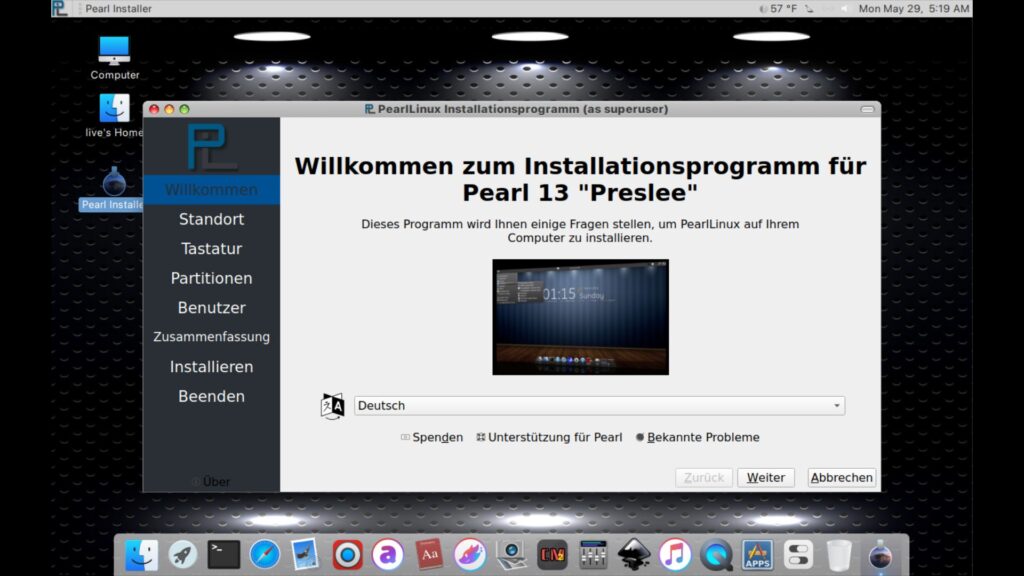Click the Pearl Installer flask dock icon

(x=880, y=555)
